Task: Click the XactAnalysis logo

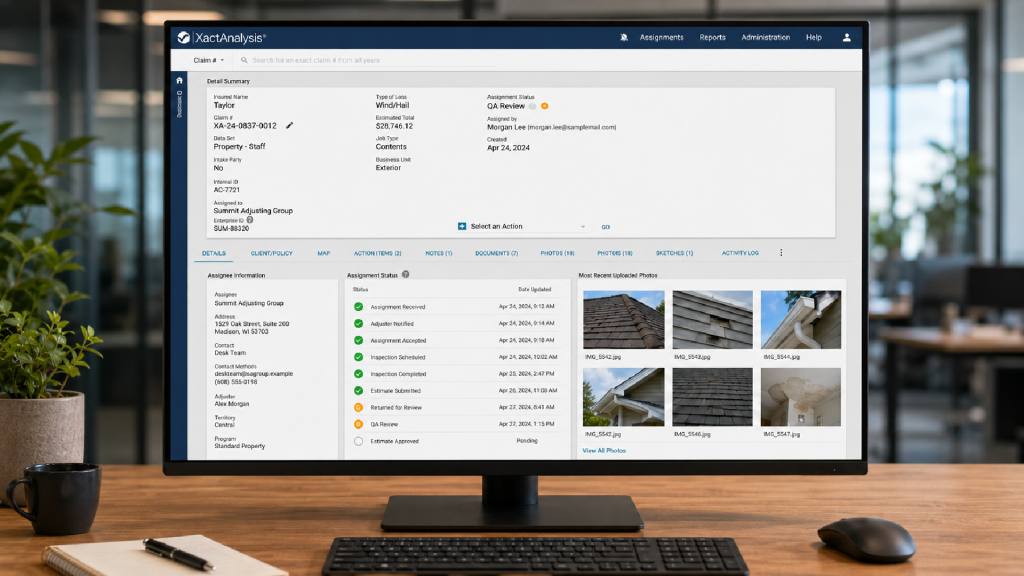Action: (x=221, y=38)
